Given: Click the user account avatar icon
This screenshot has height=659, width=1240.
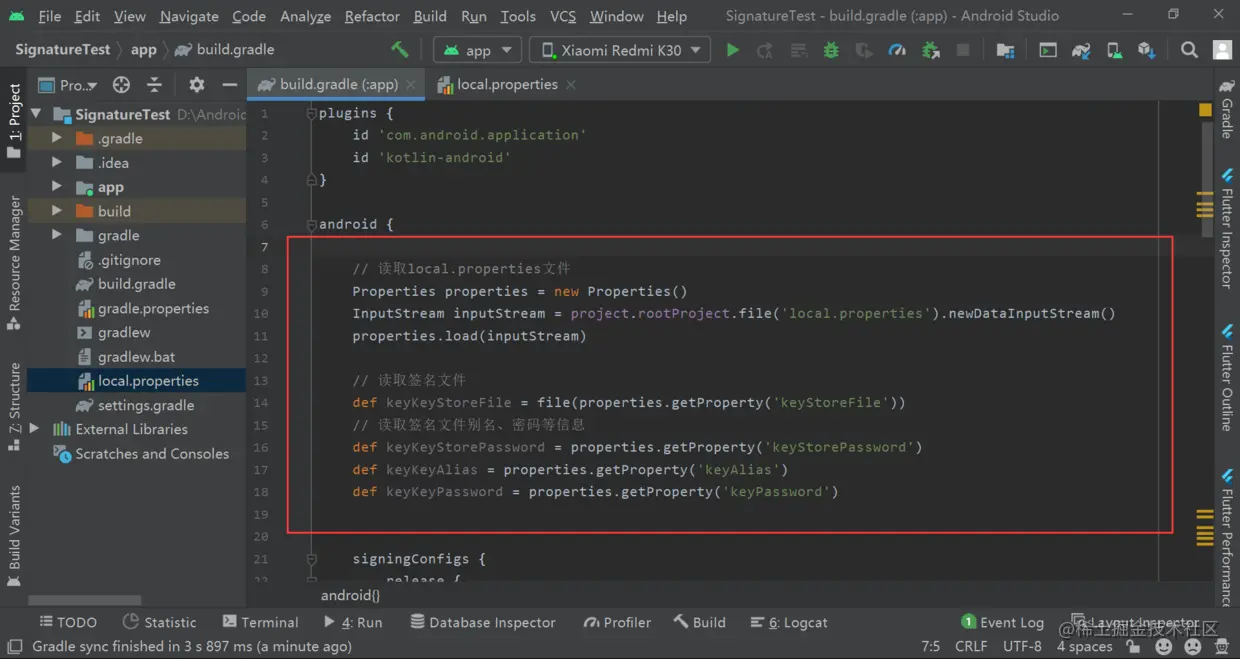Looking at the screenshot, I should click(1222, 50).
